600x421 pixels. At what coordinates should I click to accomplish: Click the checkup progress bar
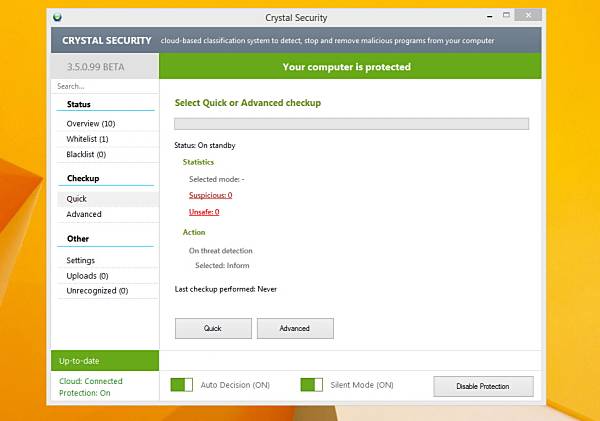(351, 124)
